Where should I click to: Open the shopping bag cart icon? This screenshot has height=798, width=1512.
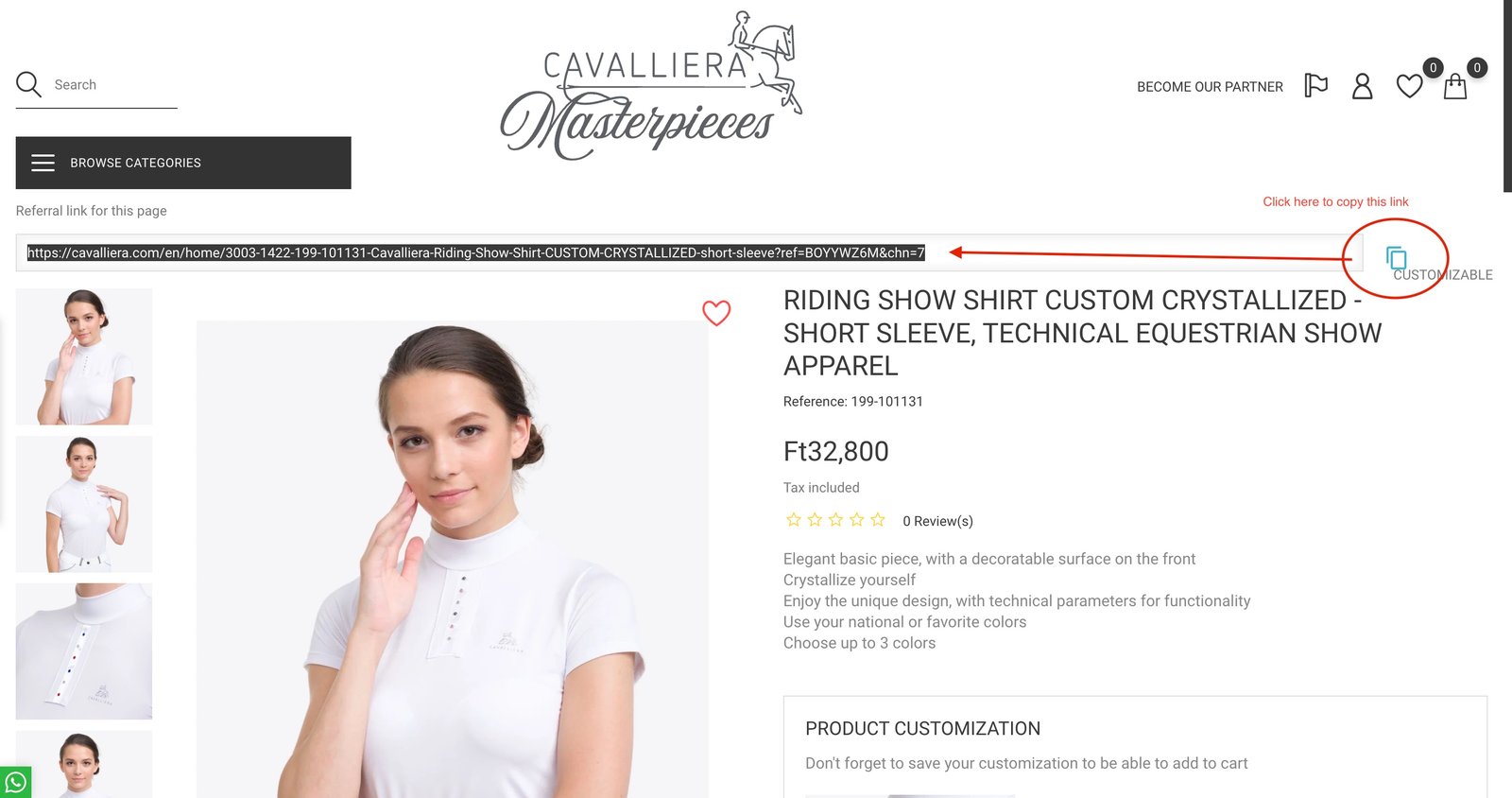tap(1455, 87)
